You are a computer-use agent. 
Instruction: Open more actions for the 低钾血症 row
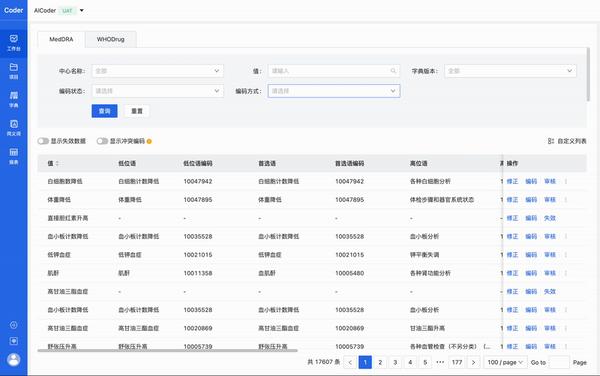(x=566, y=255)
